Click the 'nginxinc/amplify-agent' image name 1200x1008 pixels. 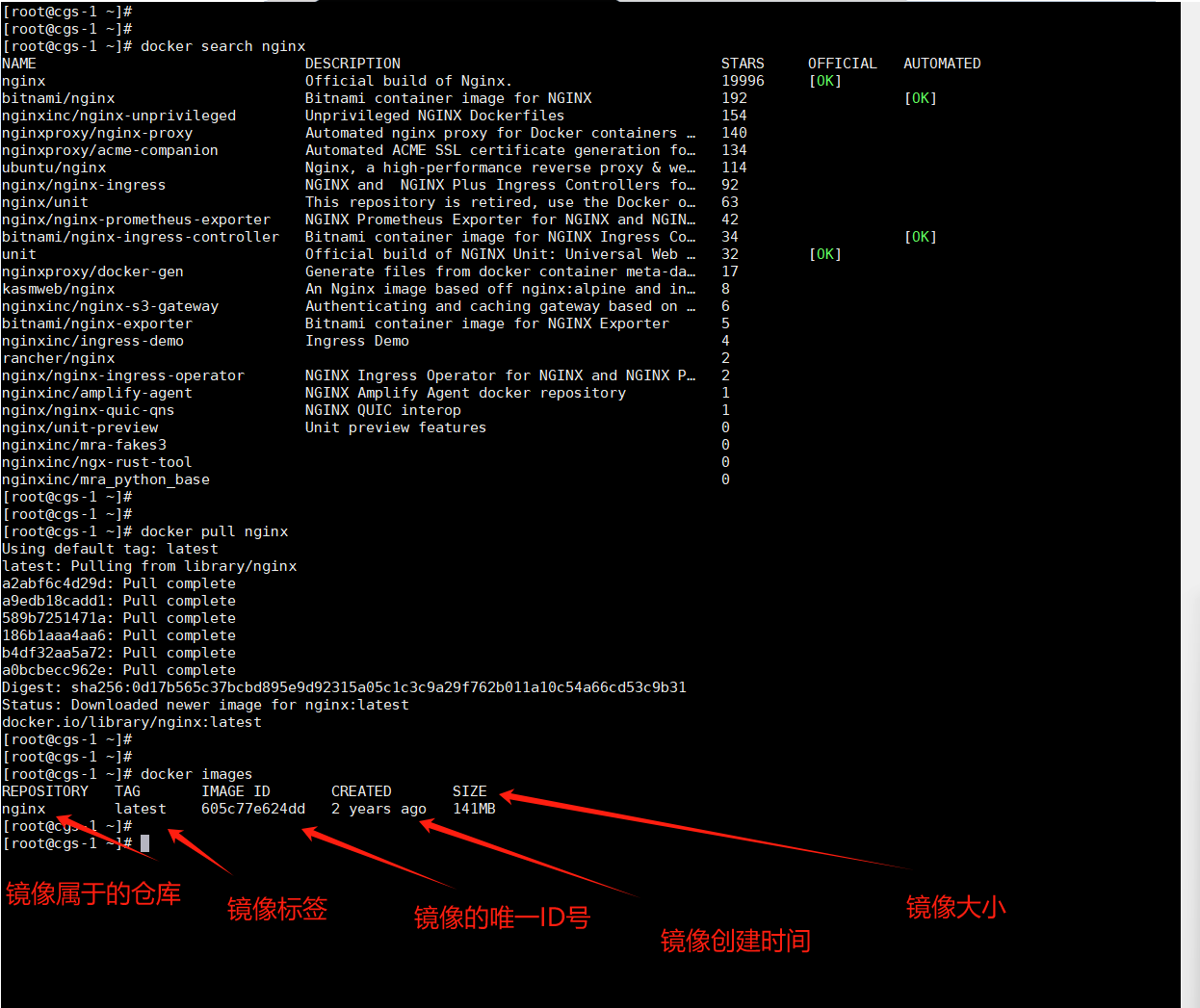click(x=97, y=393)
